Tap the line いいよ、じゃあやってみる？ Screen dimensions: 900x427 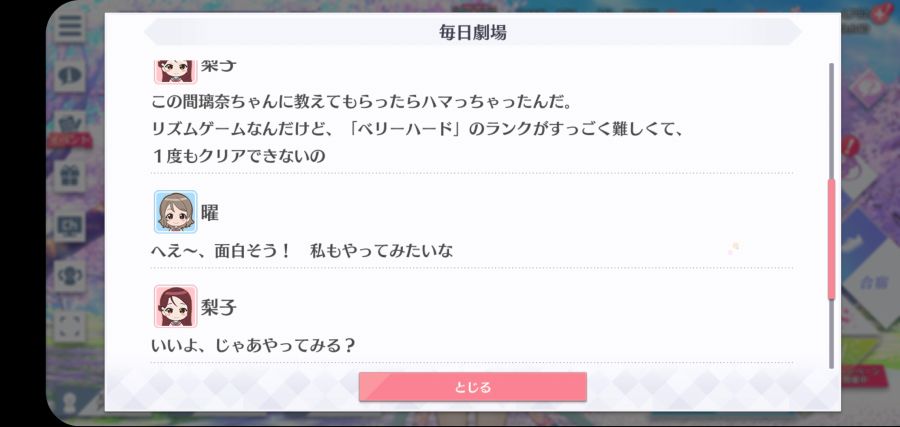tap(253, 346)
